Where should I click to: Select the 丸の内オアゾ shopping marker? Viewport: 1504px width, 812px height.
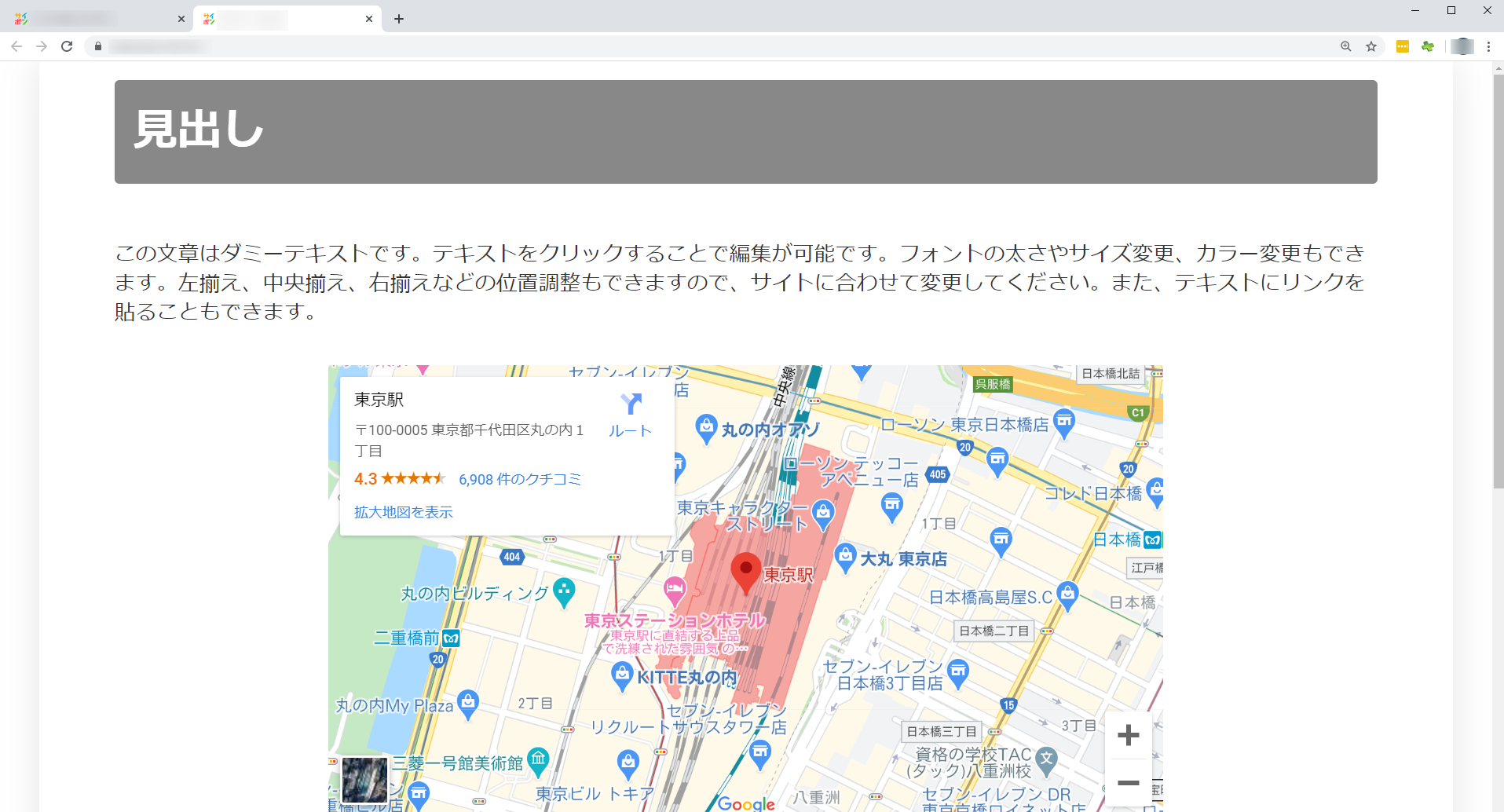click(x=706, y=428)
